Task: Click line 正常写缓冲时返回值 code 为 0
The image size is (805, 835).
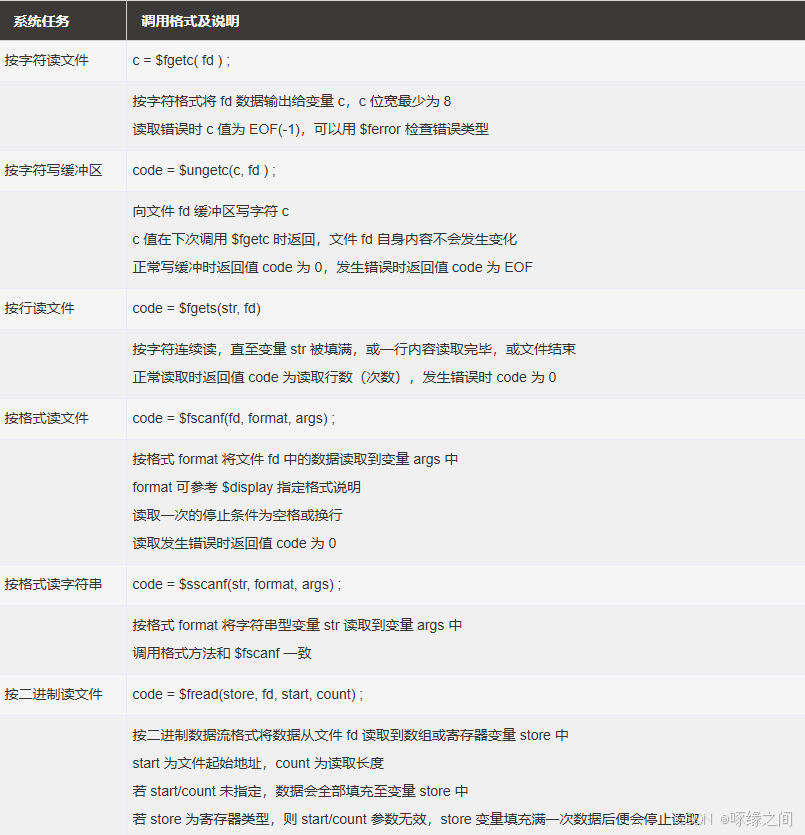Action: pos(332,267)
